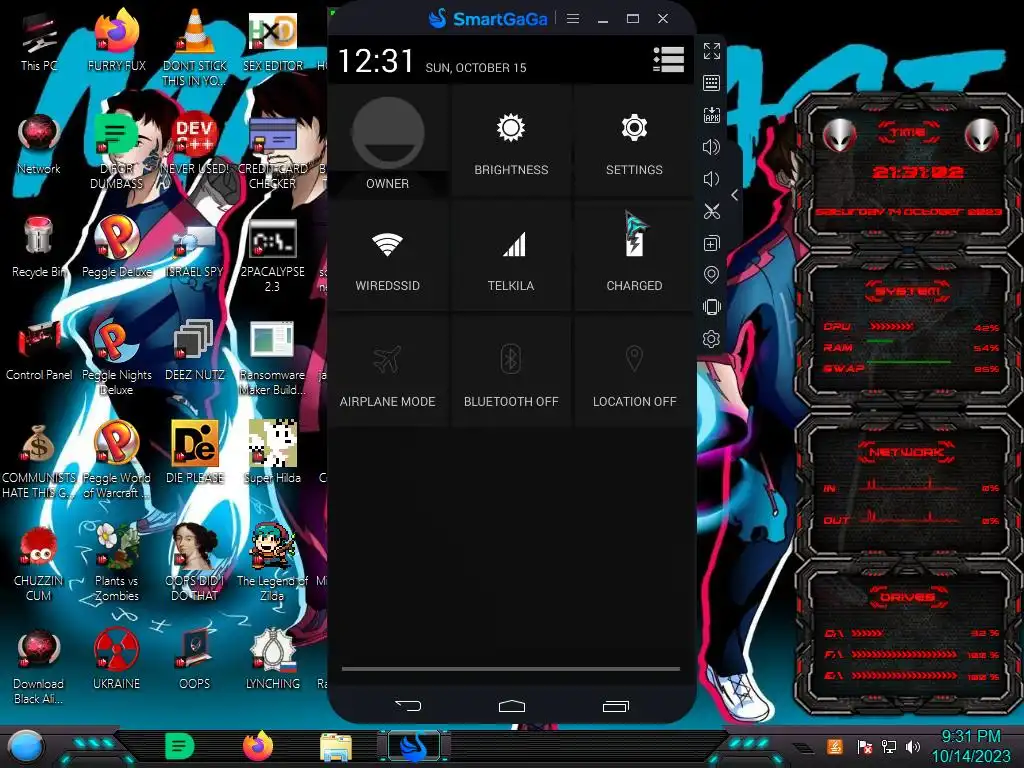Select the This PC desktop icon

point(39,43)
